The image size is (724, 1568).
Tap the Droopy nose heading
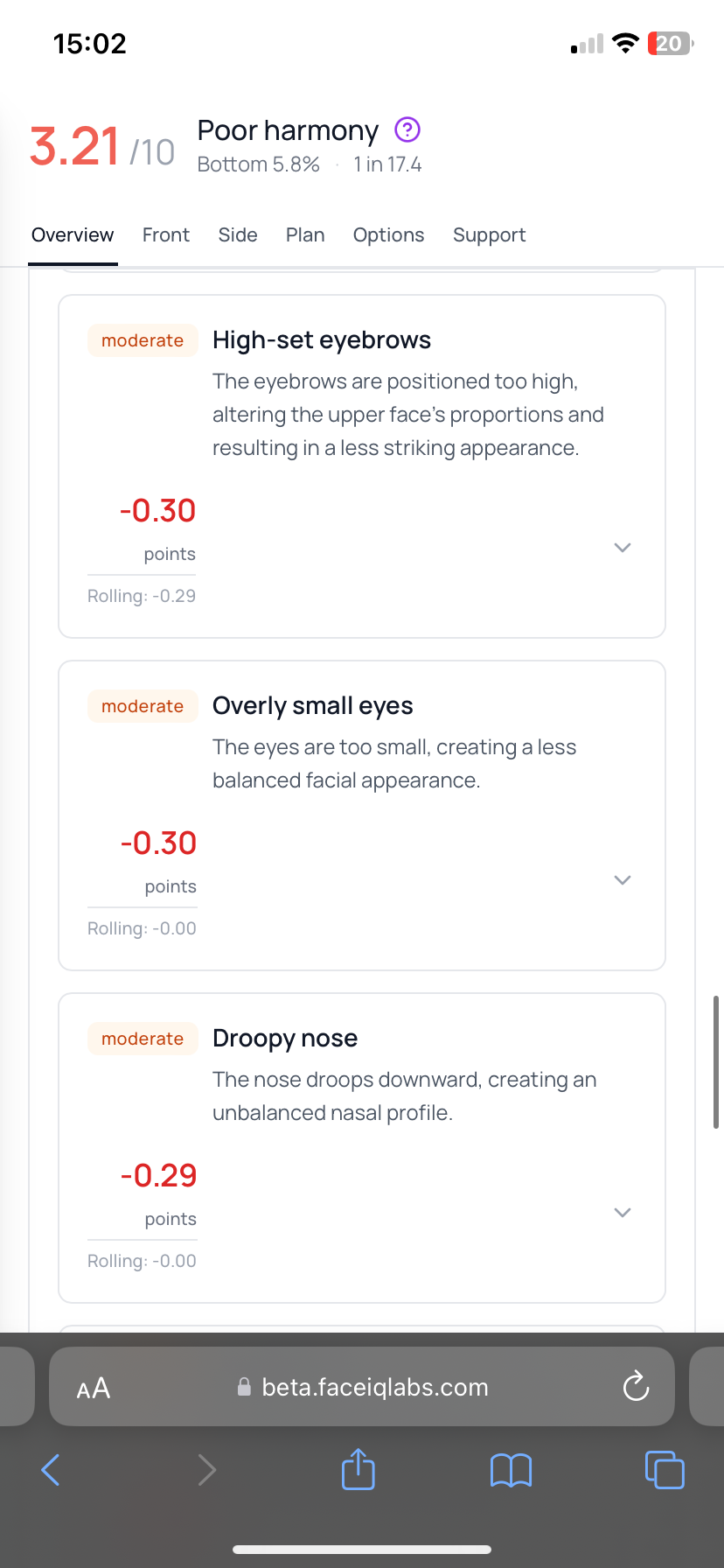[285, 1039]
